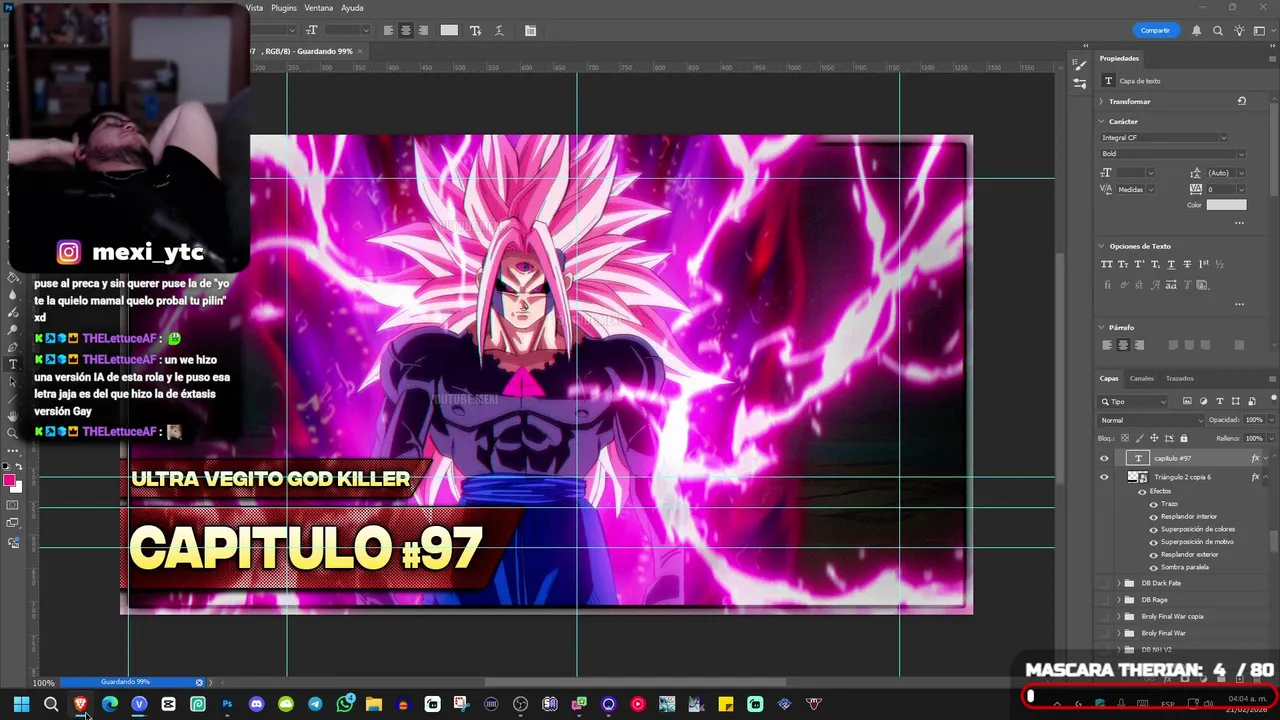1280x720 pixels.
Task: Hide the Triángulo 2 copia 6 layer
Action: pyautogui.click(x=1104, y=477)
